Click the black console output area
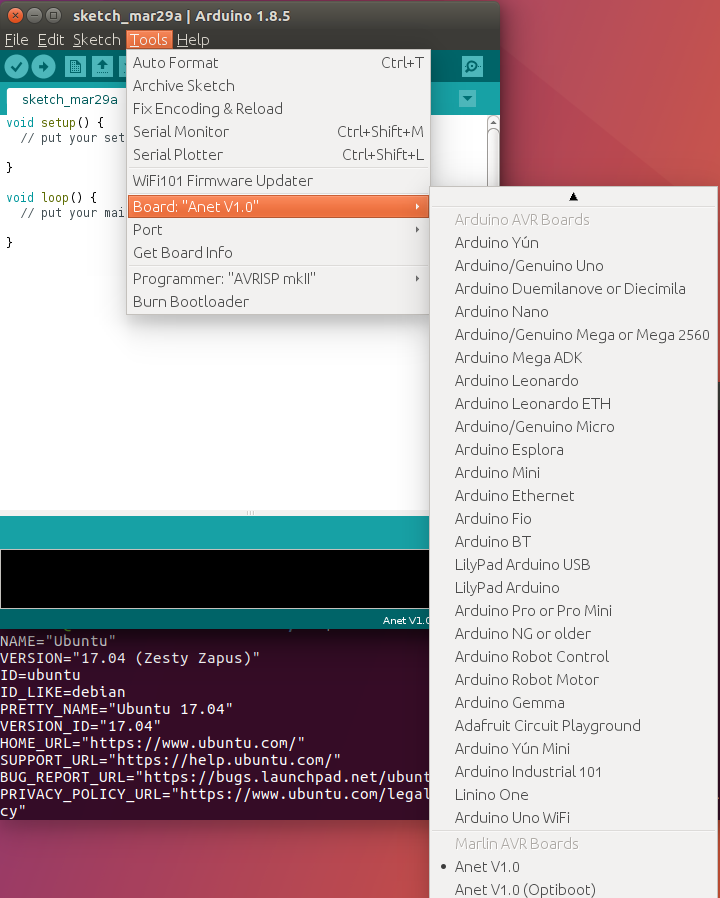This screenshot has width=720, height=898. coord(215,578)
